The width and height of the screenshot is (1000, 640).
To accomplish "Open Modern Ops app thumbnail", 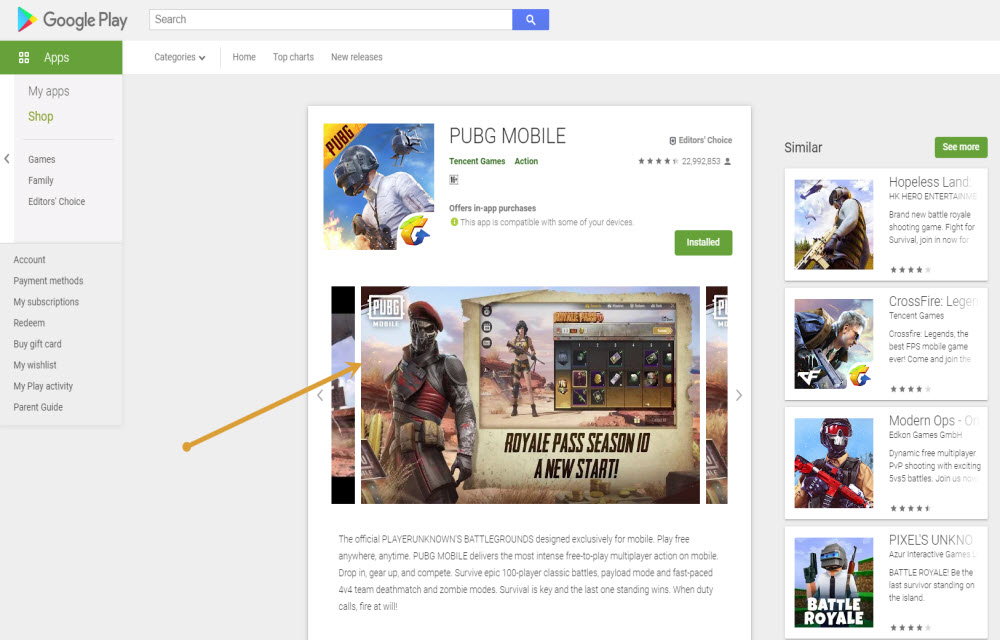I will [834, 463].
